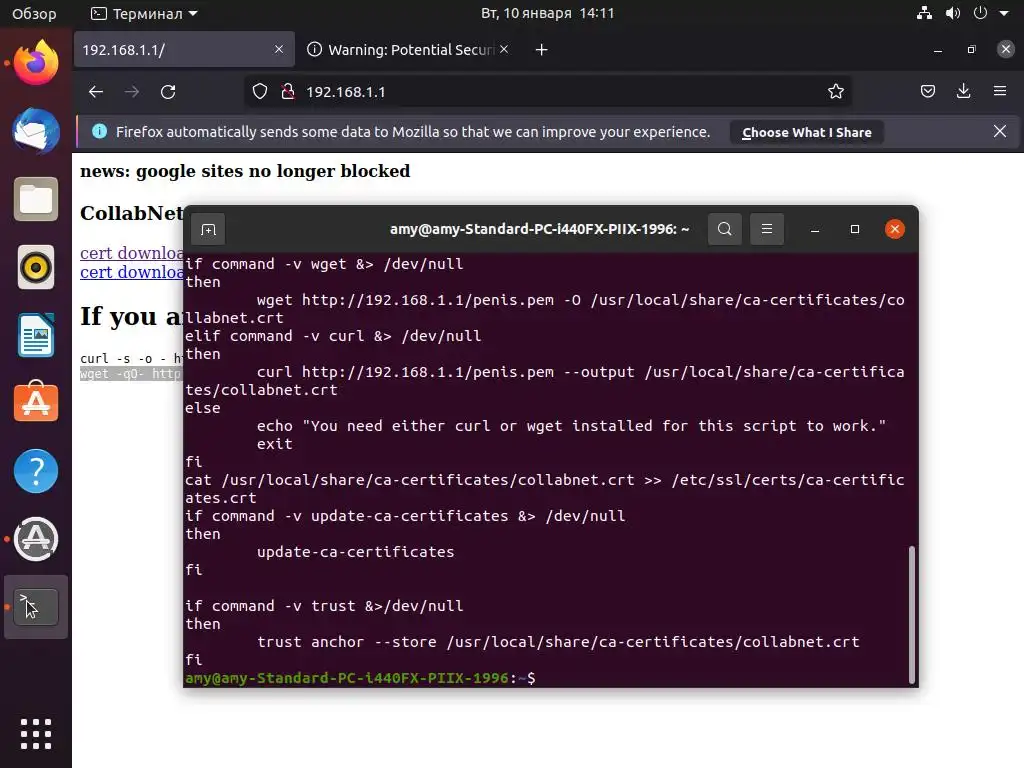
Task: Click the terminal prompt line
Action: point(360,678)
